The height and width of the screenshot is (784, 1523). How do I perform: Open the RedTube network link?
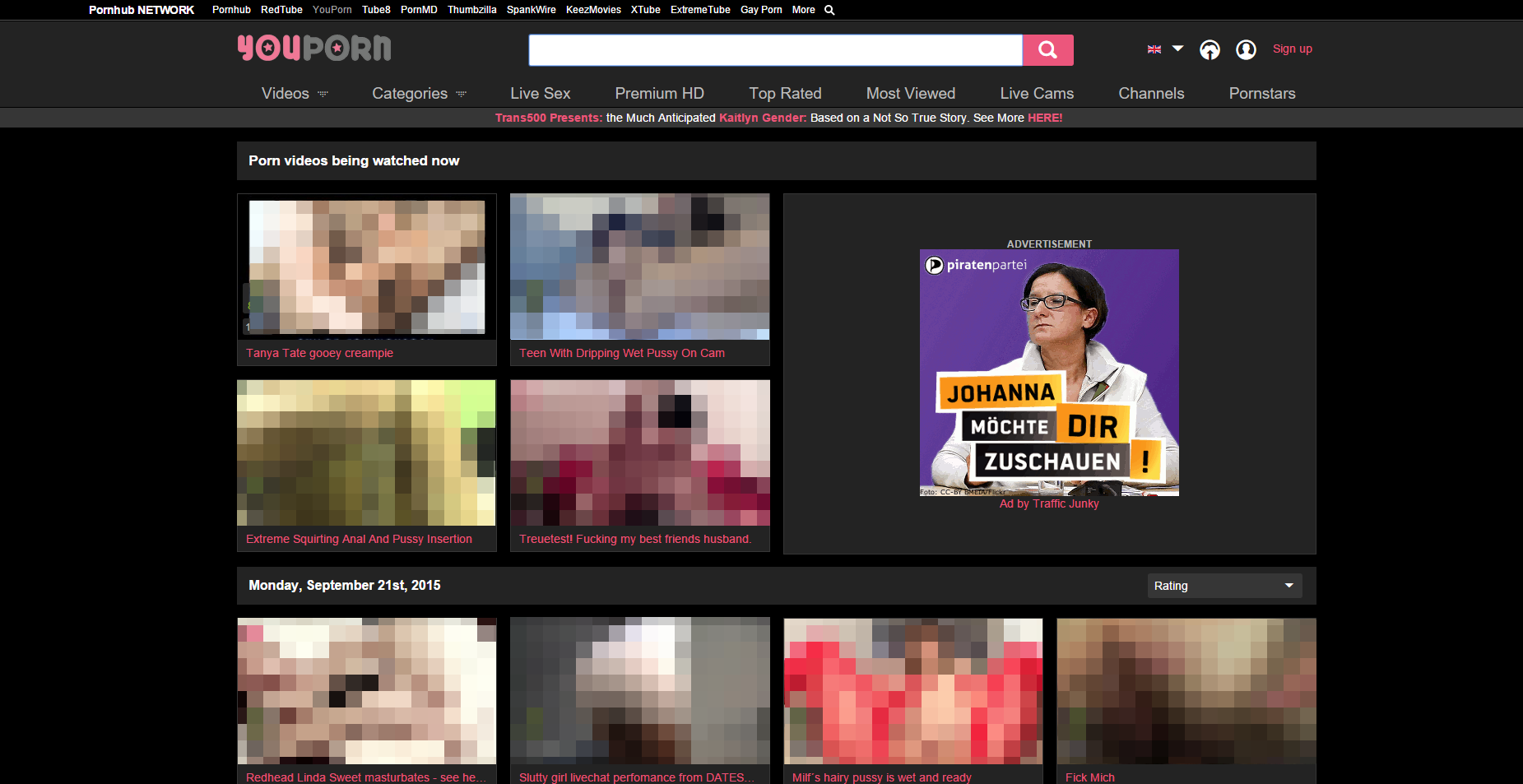click(281, 10)
